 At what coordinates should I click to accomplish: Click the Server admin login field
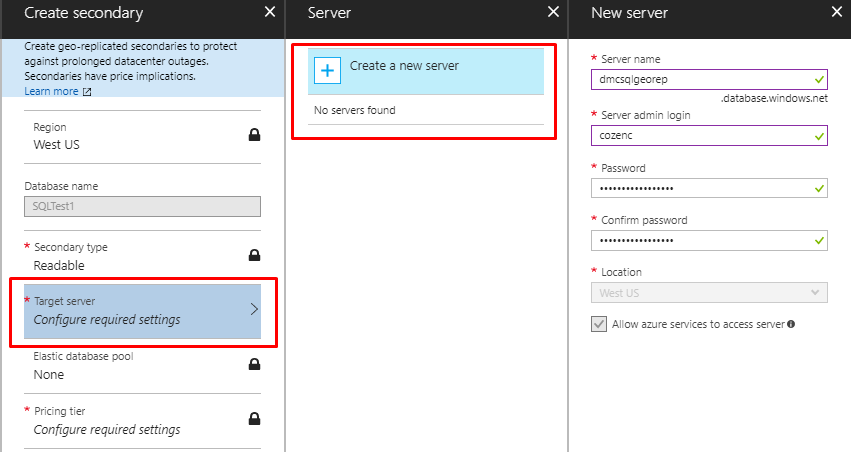tap(709, 136)
